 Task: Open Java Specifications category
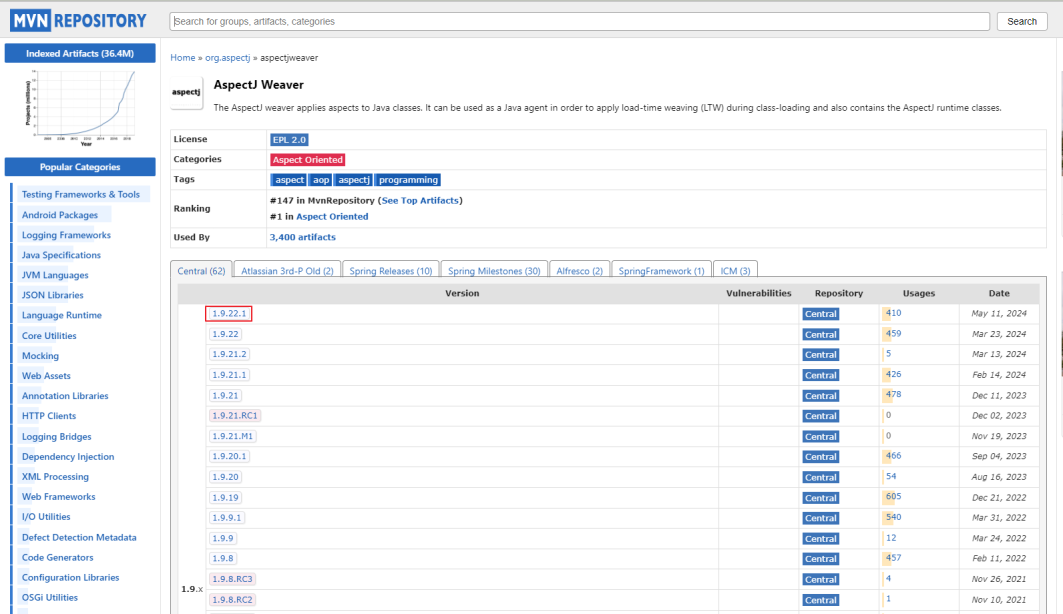[61, 255]
